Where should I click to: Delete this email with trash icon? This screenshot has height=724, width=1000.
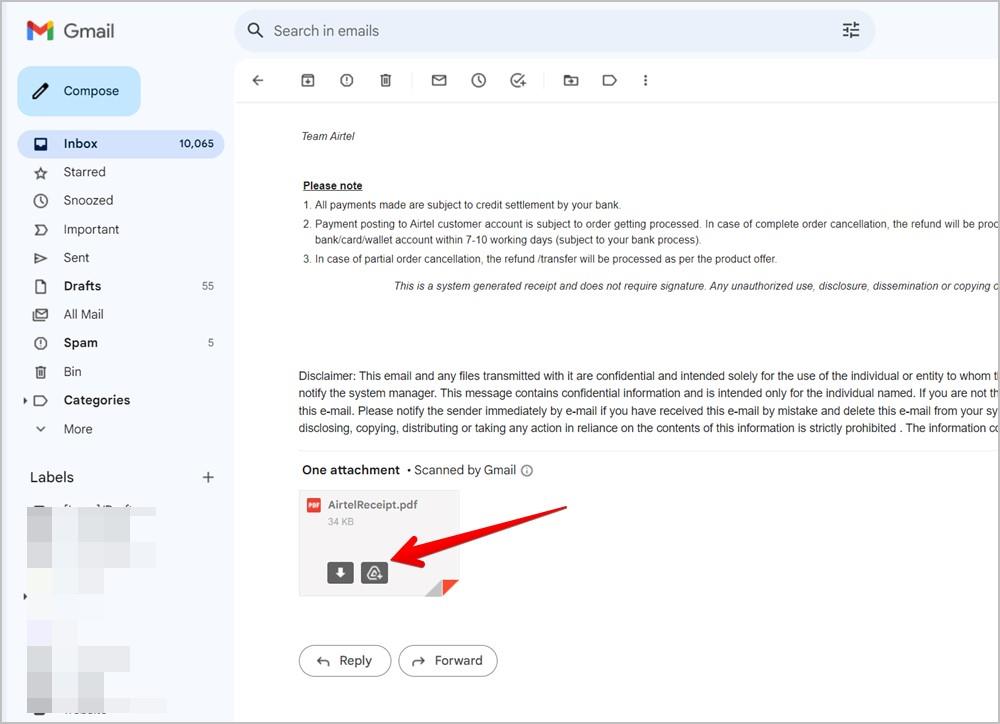tap(385, 80)
